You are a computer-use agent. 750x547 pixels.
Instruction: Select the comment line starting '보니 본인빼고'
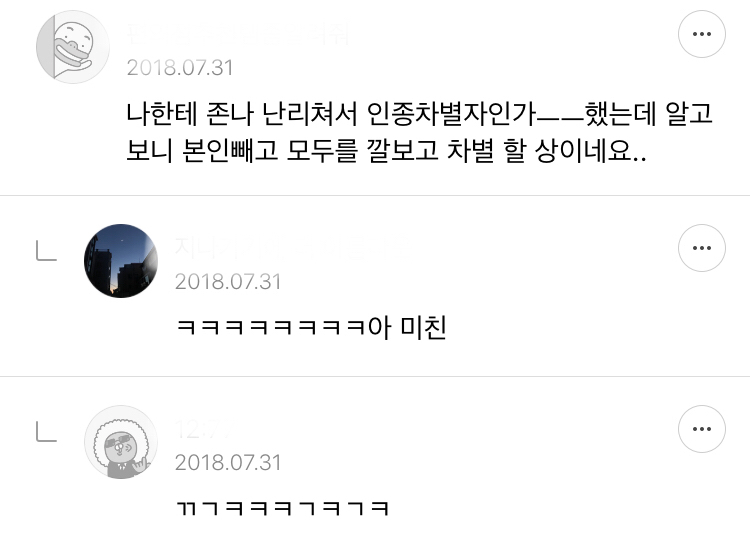(386, 151)
